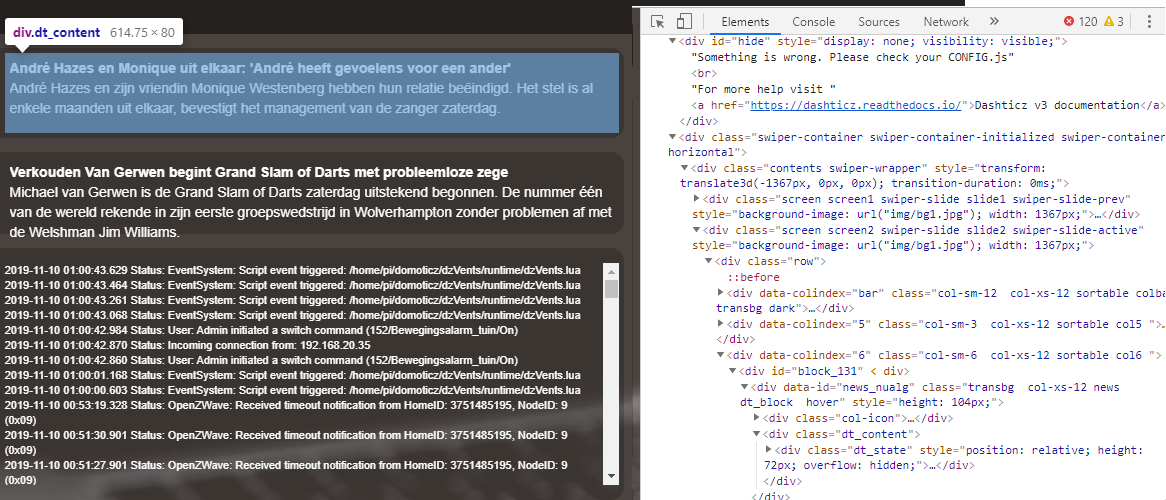
Task: Select the "Something is wrong" text node
Action: [x=853, y=58]
